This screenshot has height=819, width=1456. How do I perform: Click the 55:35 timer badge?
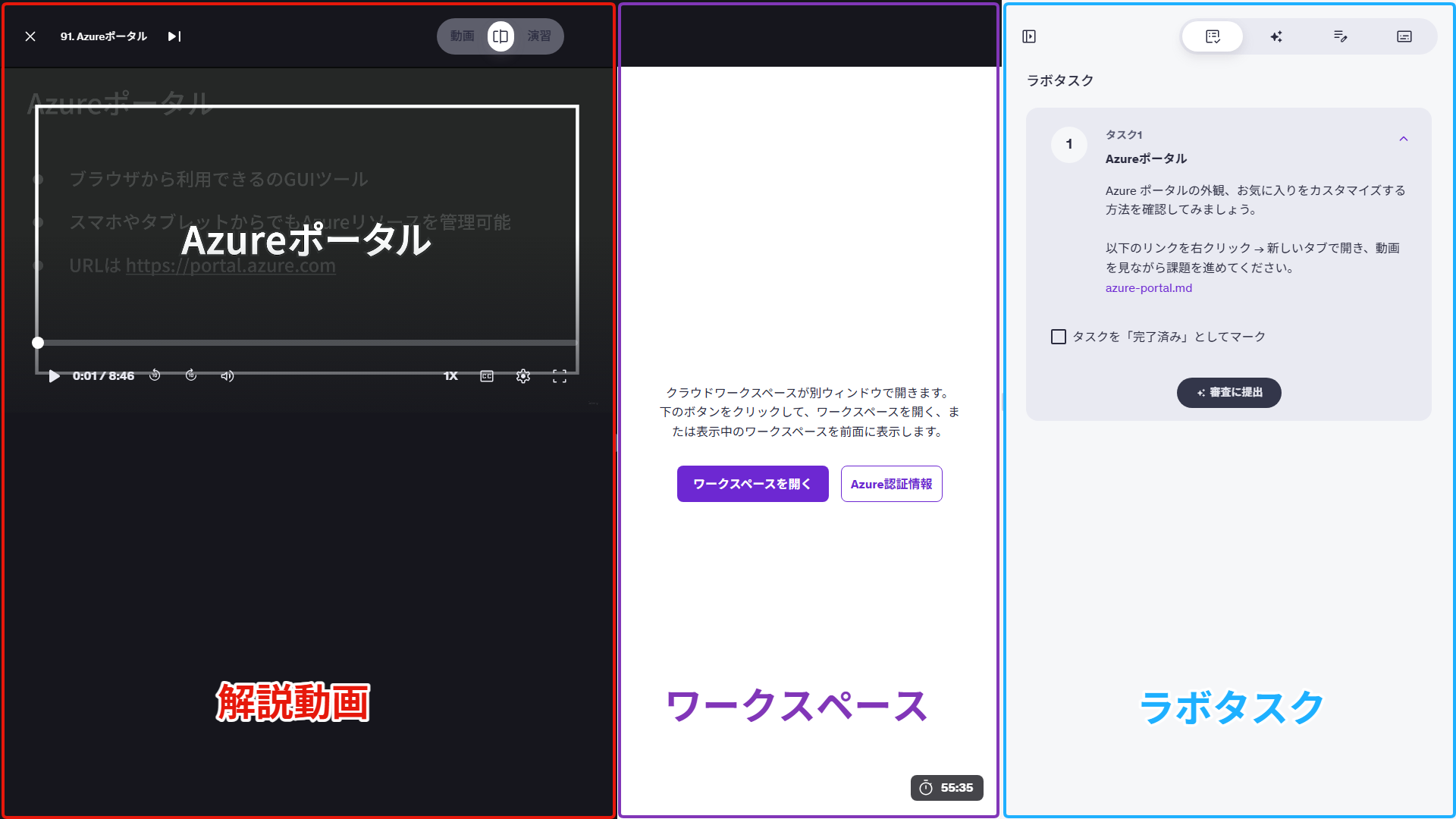947,788
